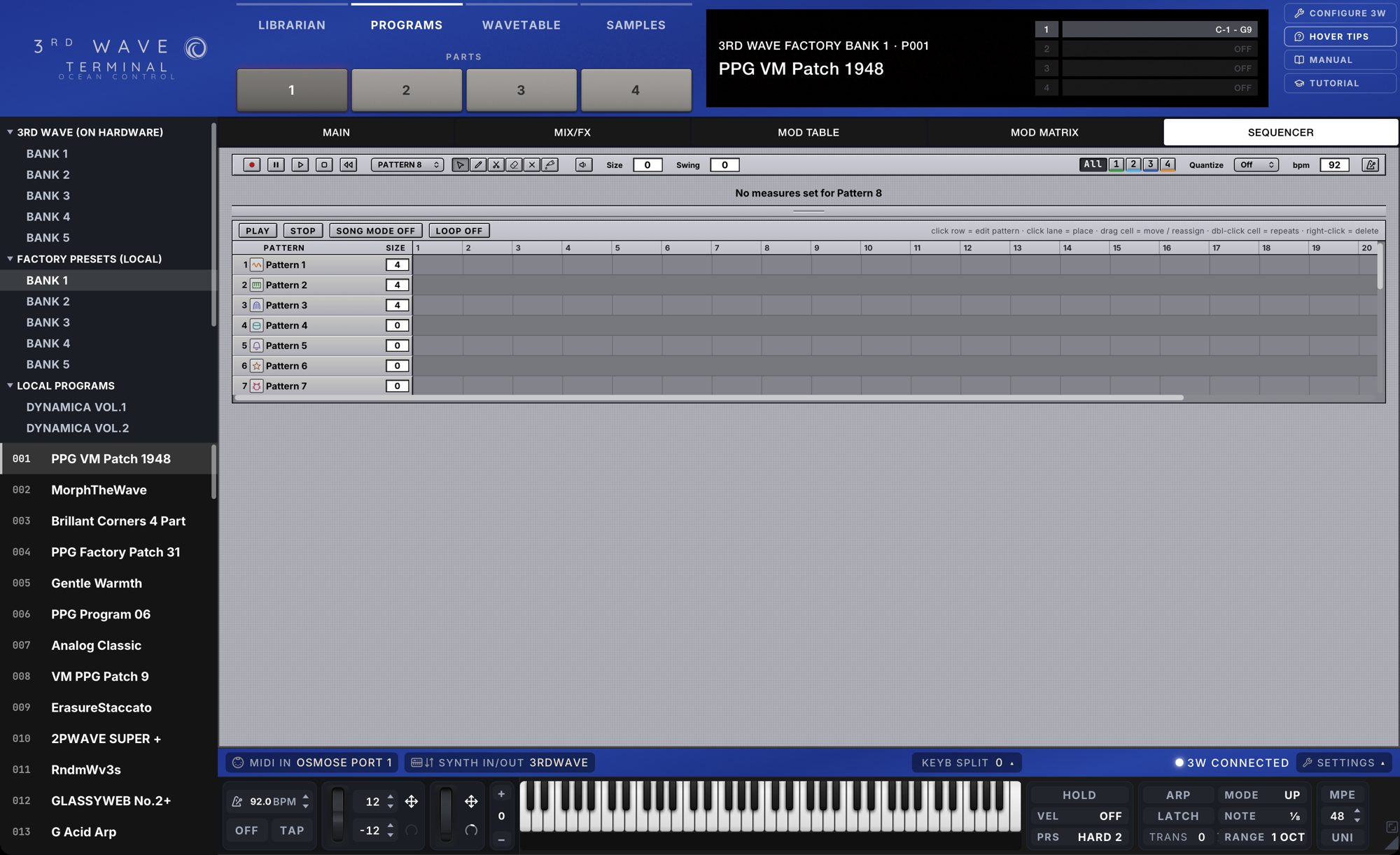Viewport: 1400px width, 855px height.
Task: Toggle the HOLD button
Action: [1079, 796]
